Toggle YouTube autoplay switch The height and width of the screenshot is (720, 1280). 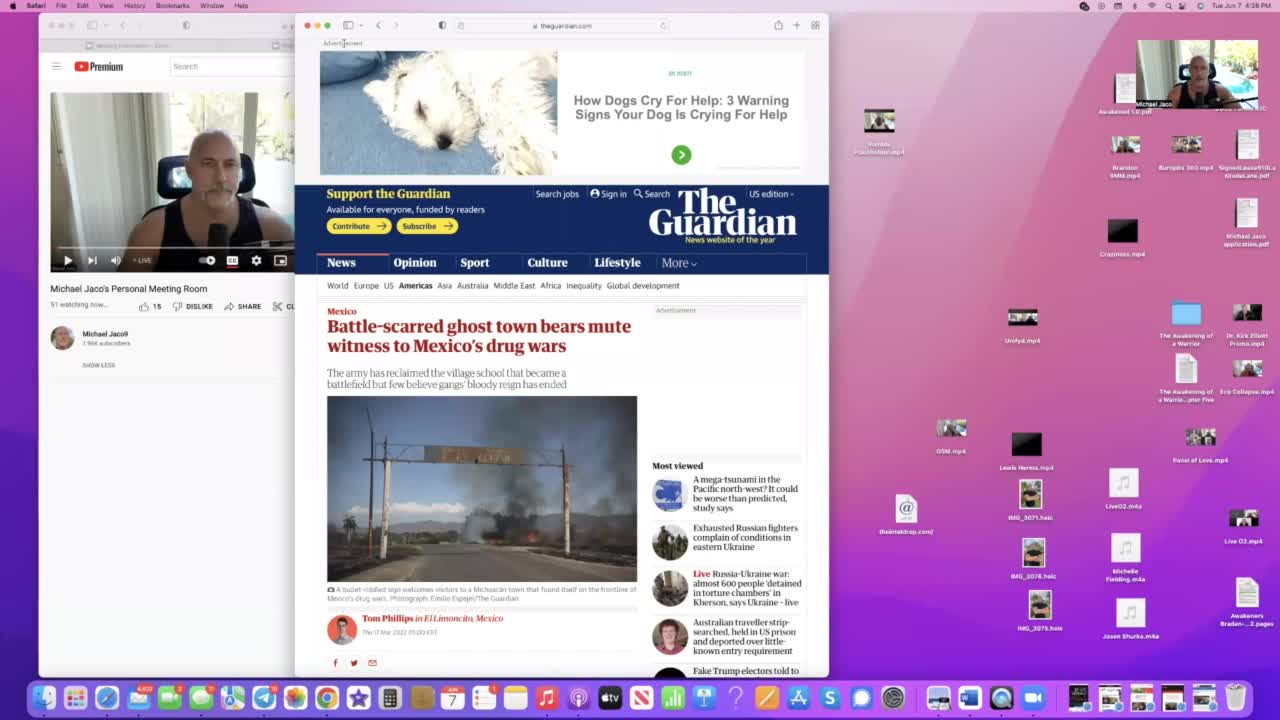[207, 260]
